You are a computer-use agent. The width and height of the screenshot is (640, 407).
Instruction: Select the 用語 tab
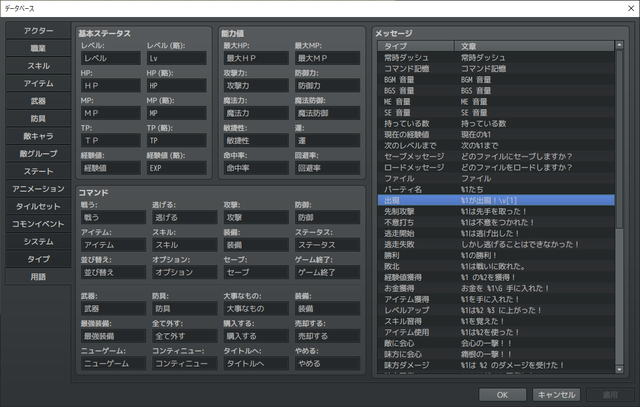tap(38, 277)
